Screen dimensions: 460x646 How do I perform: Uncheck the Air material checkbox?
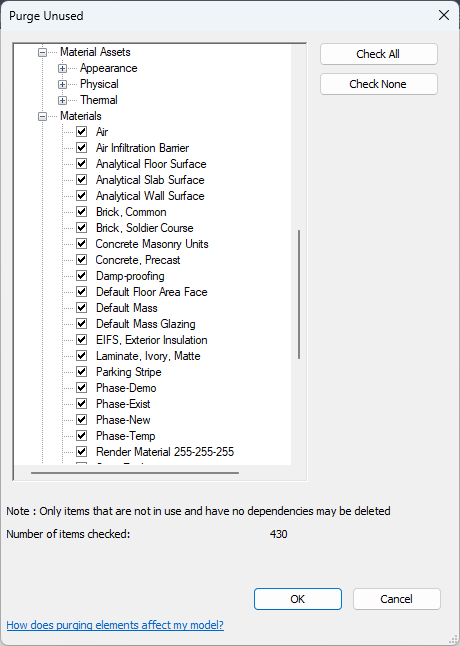click(82, 132)
